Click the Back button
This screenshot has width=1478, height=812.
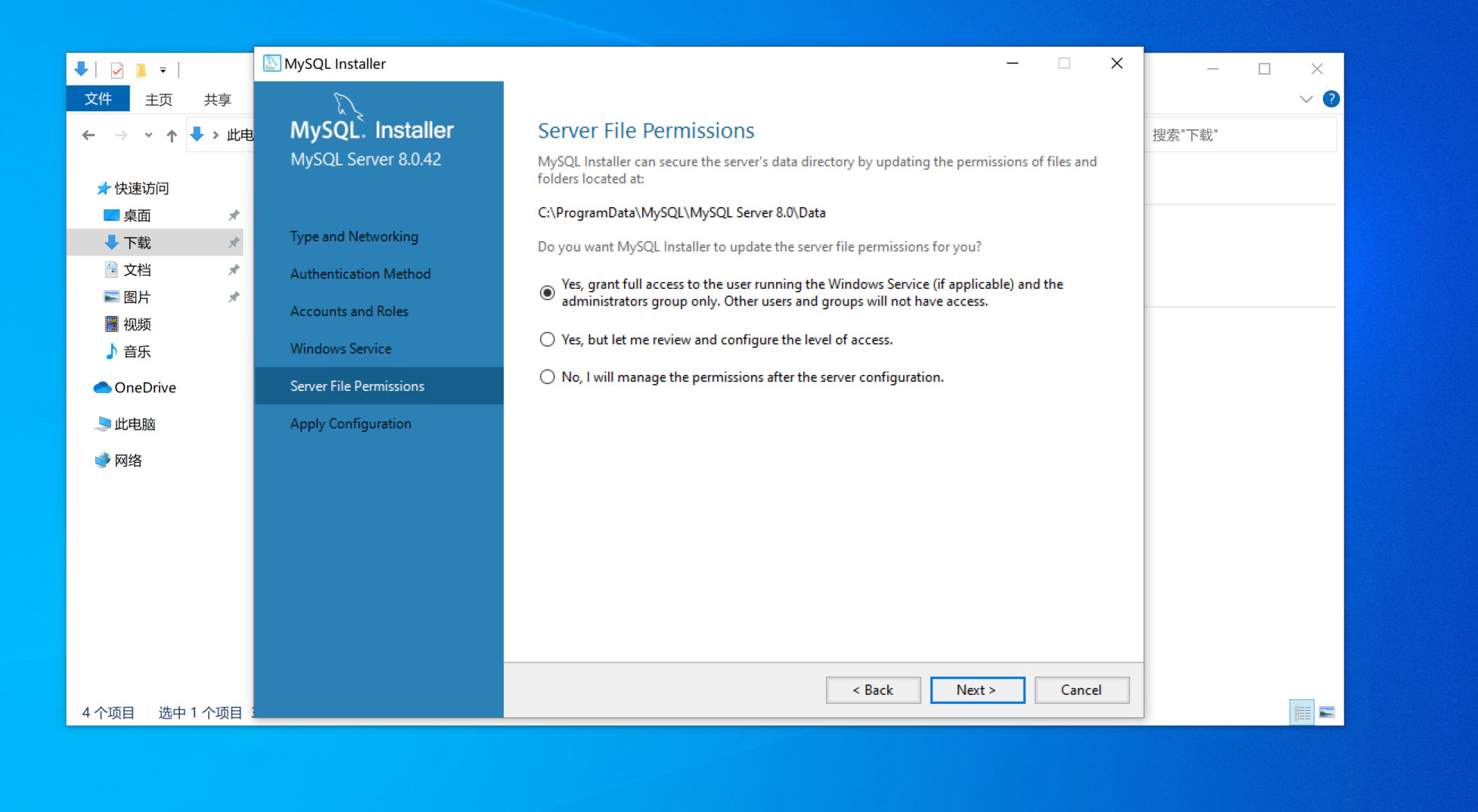tap(873, 690)
